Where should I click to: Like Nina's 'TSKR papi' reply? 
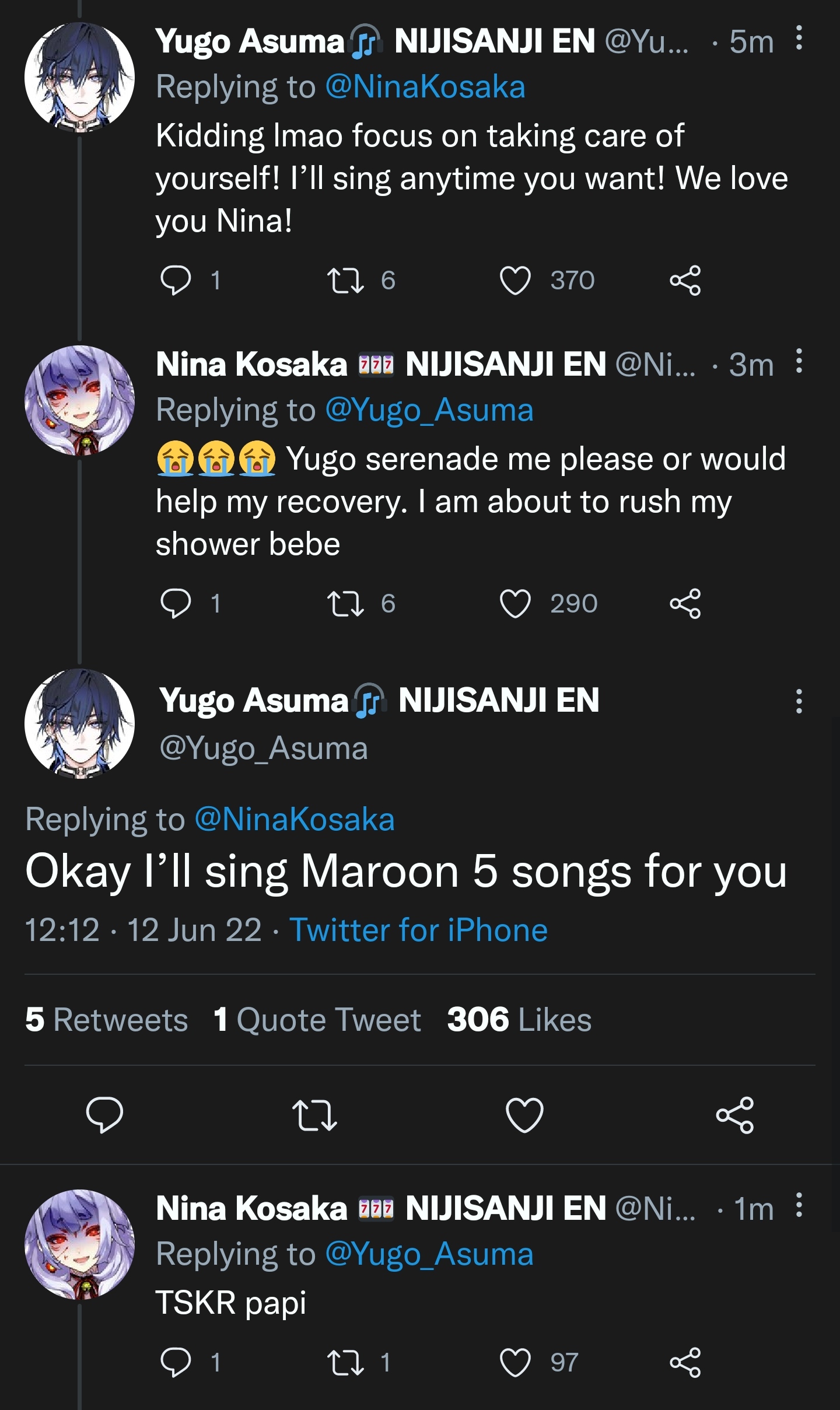tap(515, 1362)
